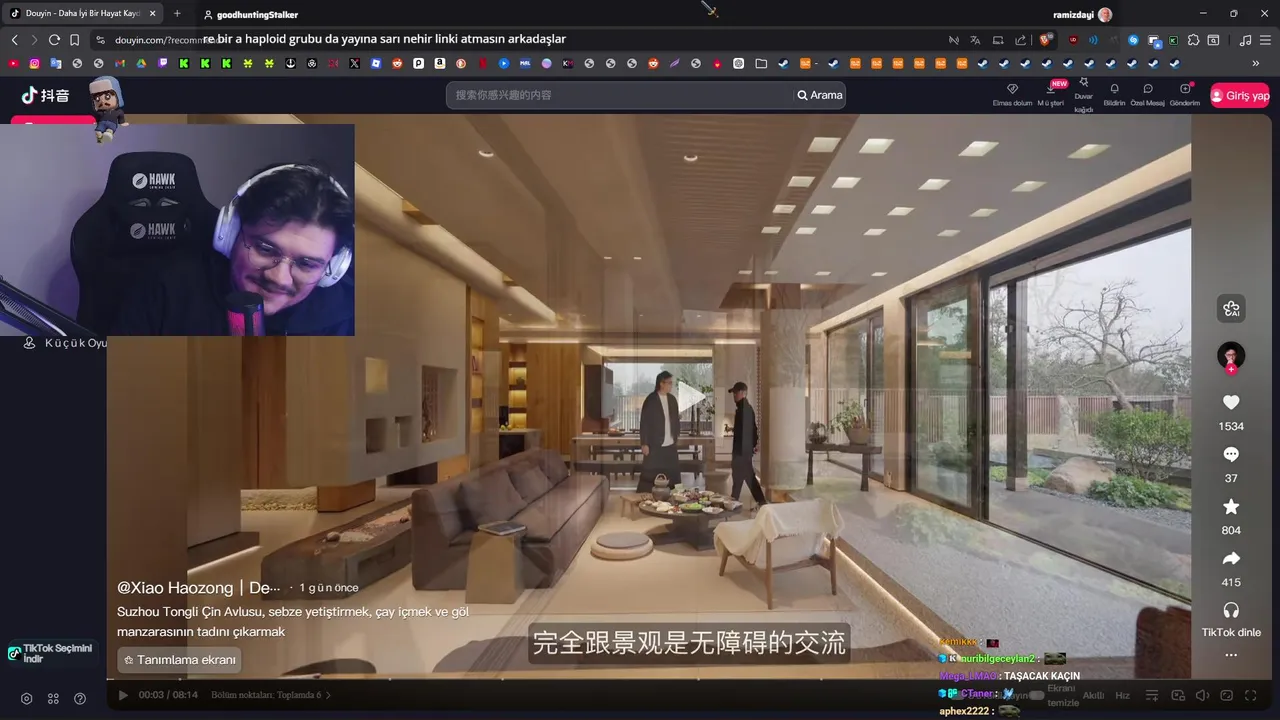This screenshot has width=1280, height=720.
Task: Open the comments bubble showing 37
Action: tap(1231, 454)
